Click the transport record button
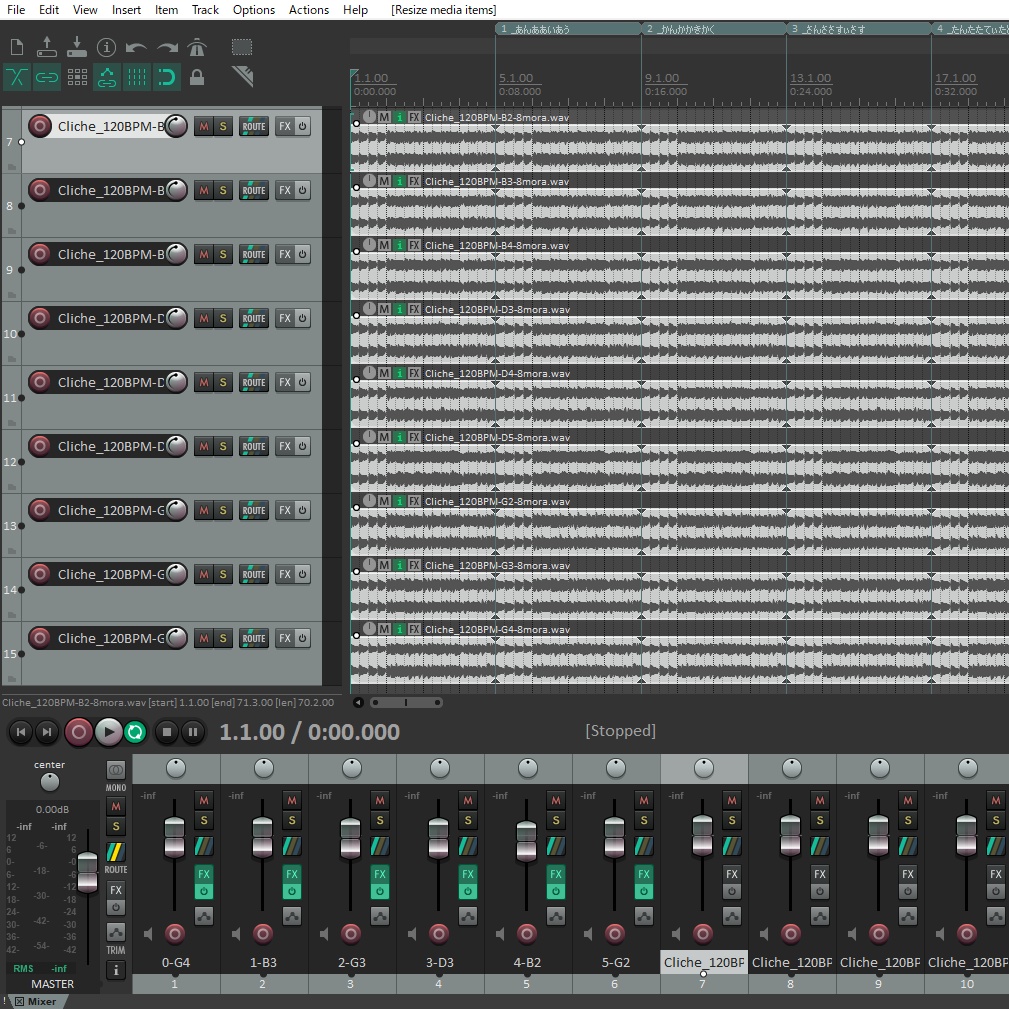Viewport: 1009px width, 1009px height. (x=79, y=732)
